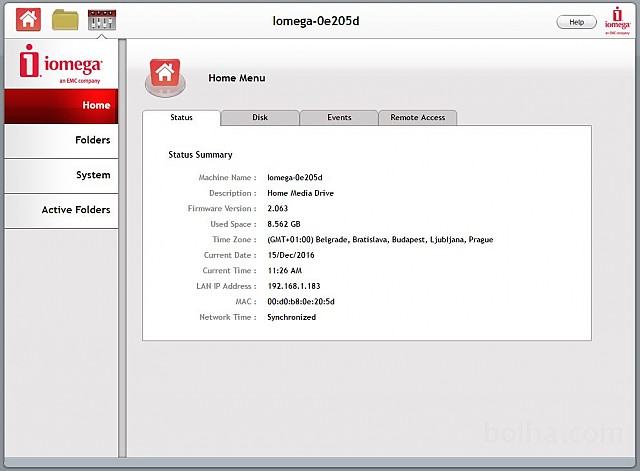Open the Events tab
This screenshot has height=471, width=640.
pyautogui.click(x=339, y=118)
